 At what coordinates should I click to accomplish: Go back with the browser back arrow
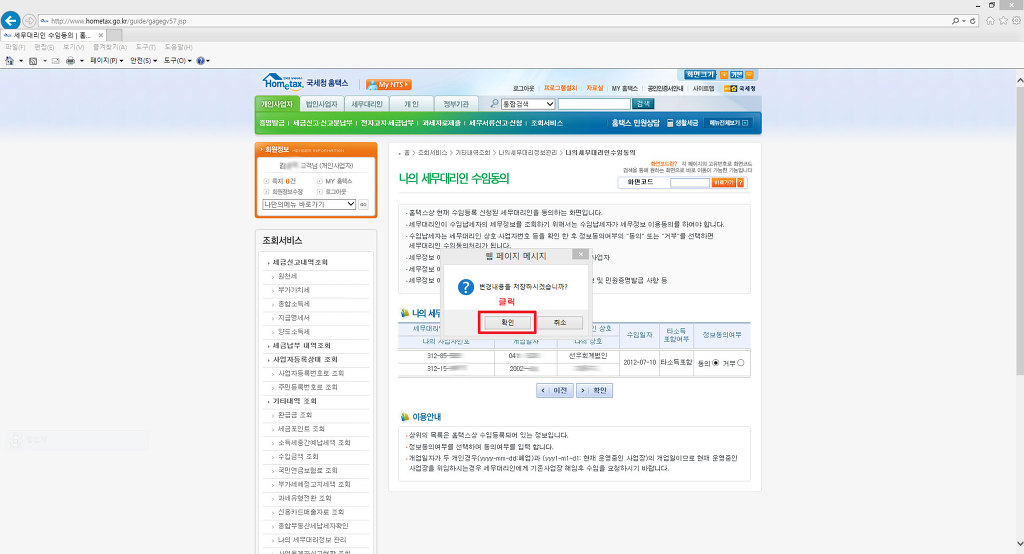tap(10, 21)
